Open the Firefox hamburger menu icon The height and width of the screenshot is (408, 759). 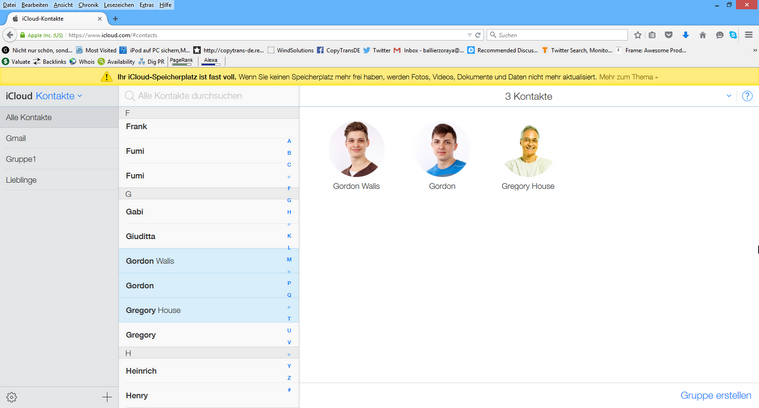coord(748,35)
